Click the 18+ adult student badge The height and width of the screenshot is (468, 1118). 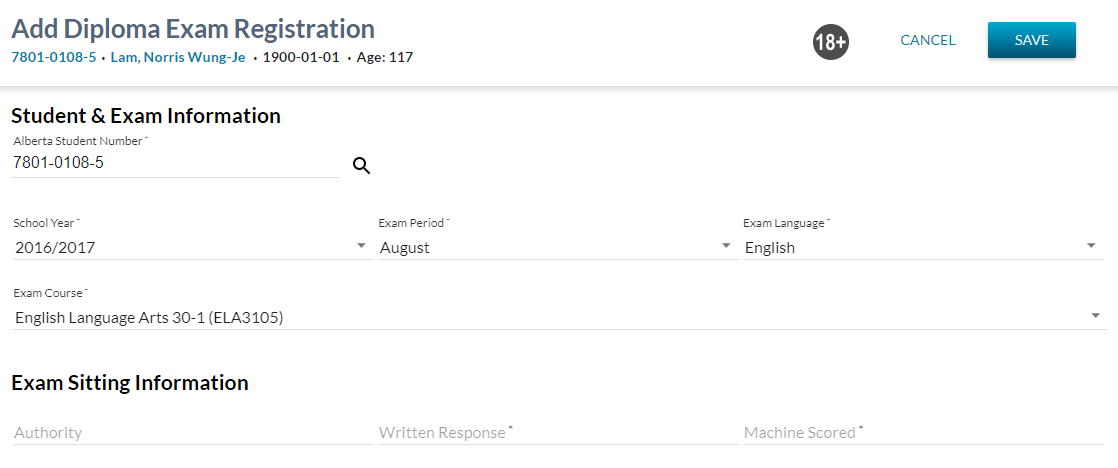[x=830, y=42]
